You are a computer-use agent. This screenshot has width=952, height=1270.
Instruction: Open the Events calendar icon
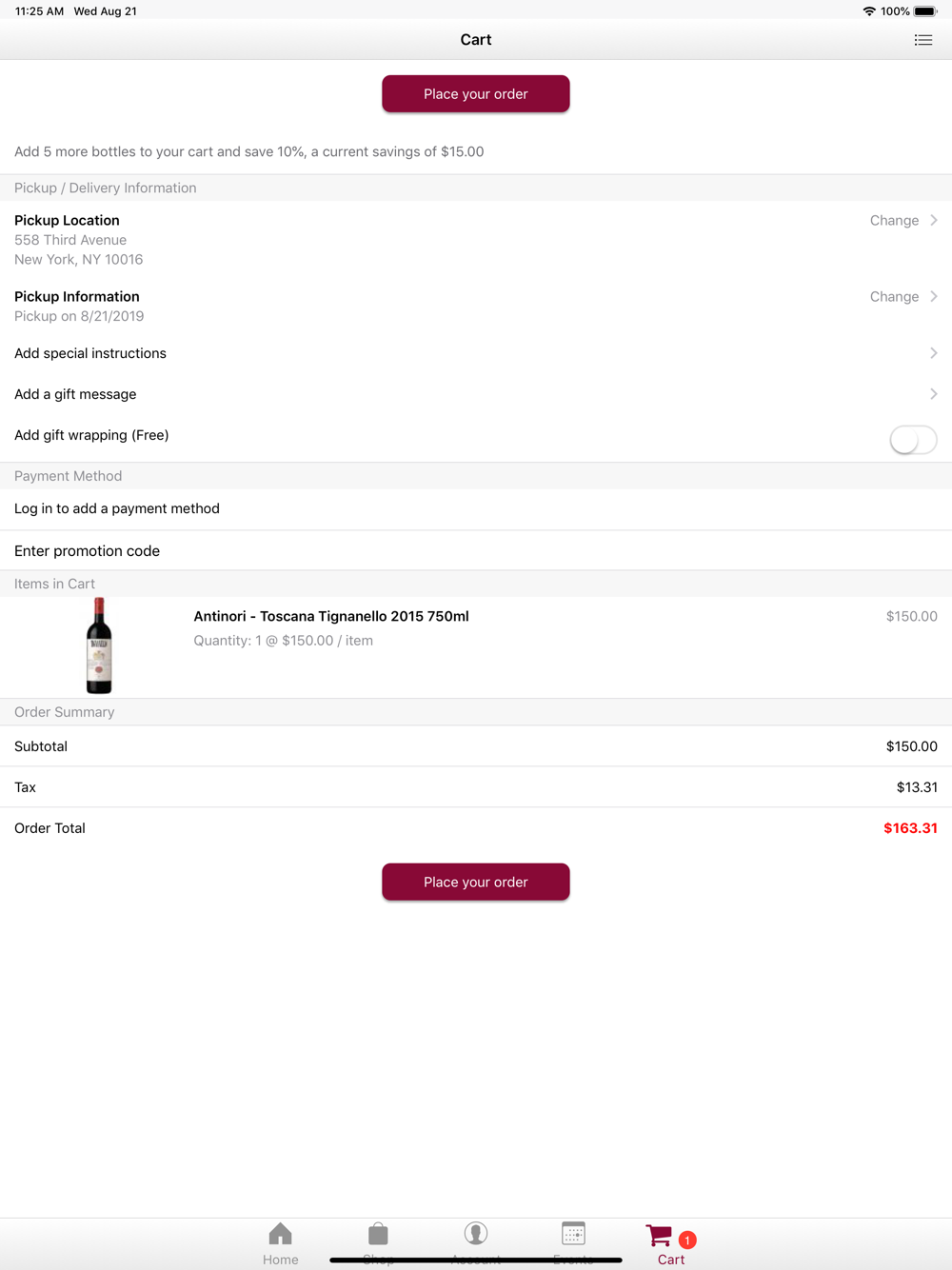pyautogui.click(x=573, y=1234)
